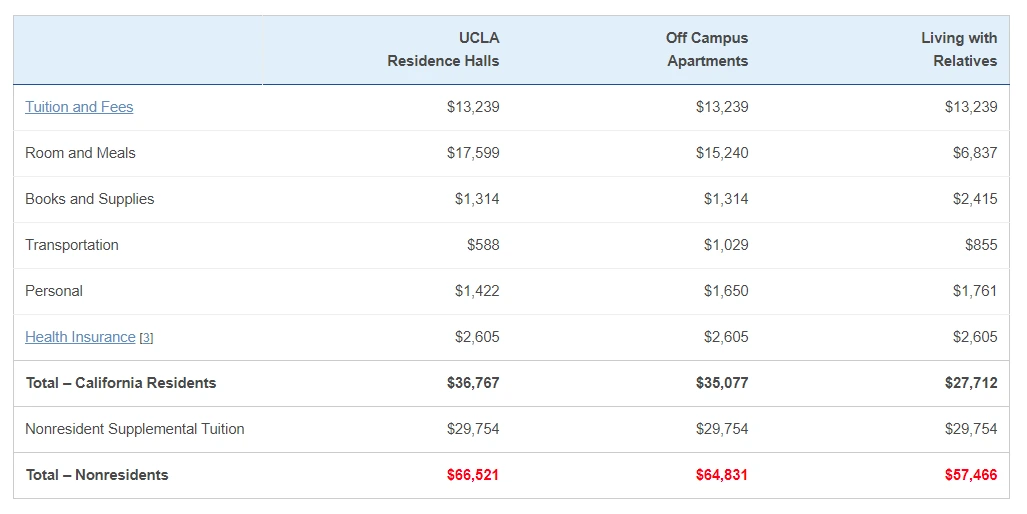Click red $66,521 nonresident residence halls total
Image resolution: width=1027 pixels, height=514 pixels.
coord(472,475)
